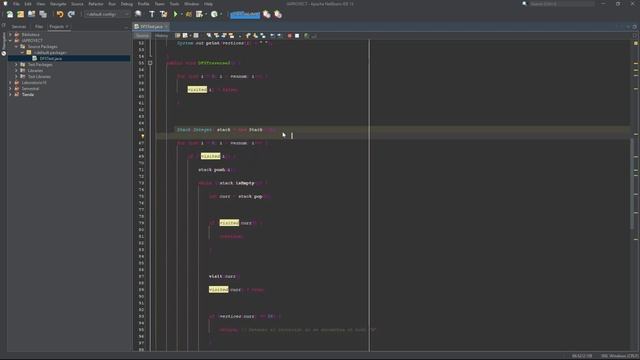Click the Save All toolbar icon
This screenshot has width=640, height=360.
pyautogui.click(x=43, y=14)
